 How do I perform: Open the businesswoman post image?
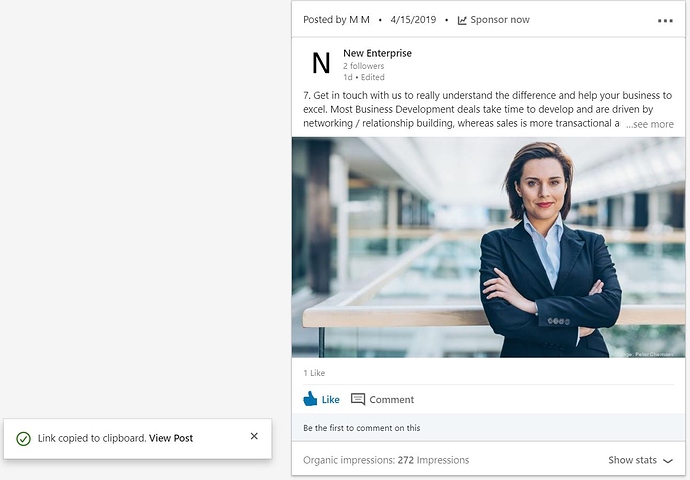488,246
